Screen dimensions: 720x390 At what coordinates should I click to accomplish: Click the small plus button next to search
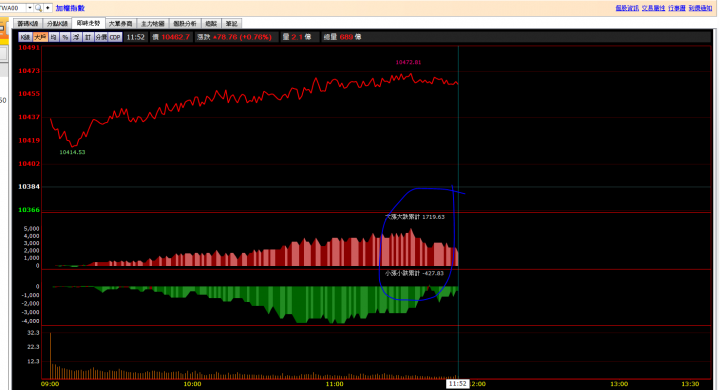47,8
